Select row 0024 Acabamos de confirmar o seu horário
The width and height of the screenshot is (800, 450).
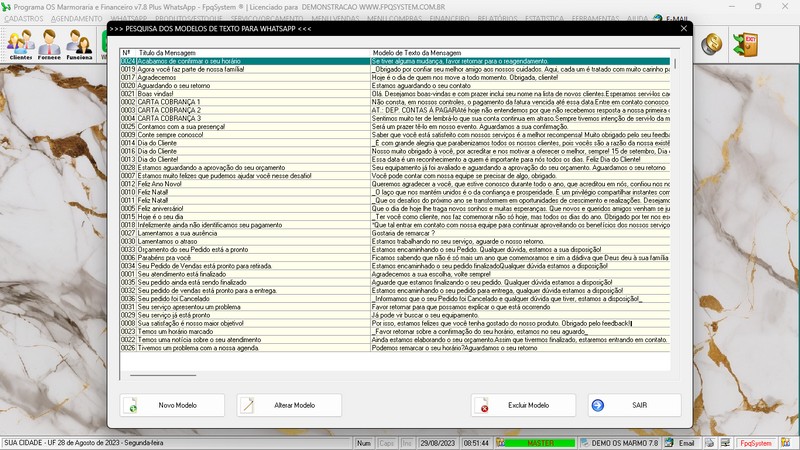coord(395,61)
